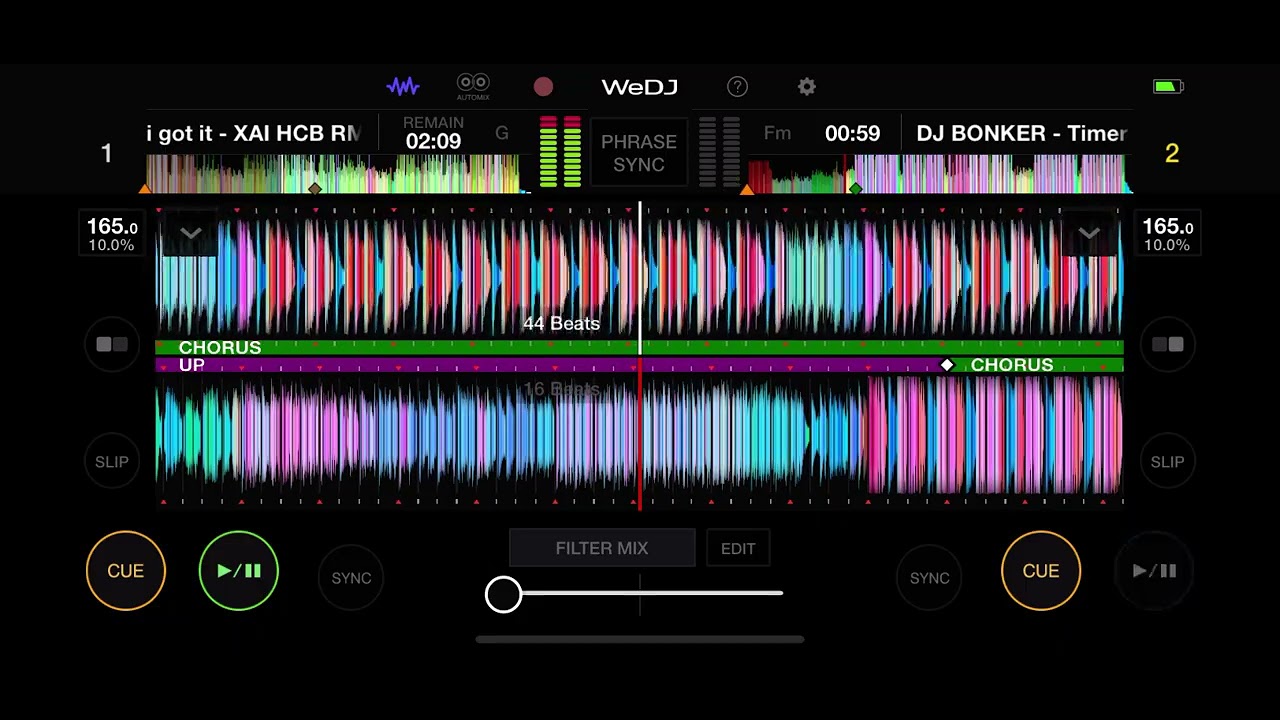Toggle deck 2 layout switch icon
The width and height of the screenshot is (1280, 720).
click(x=1167, y=344)
